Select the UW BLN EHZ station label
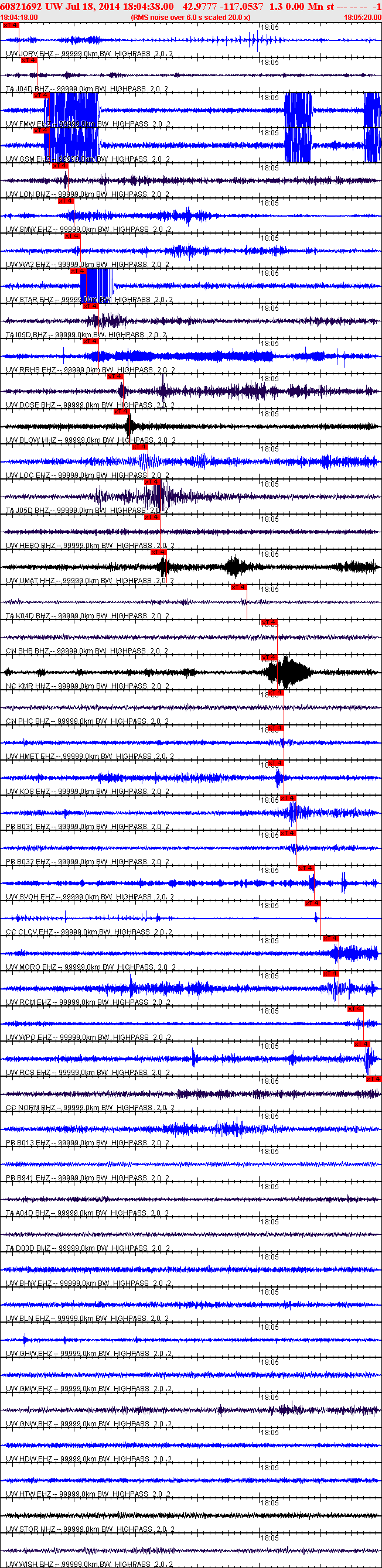 29,1320
